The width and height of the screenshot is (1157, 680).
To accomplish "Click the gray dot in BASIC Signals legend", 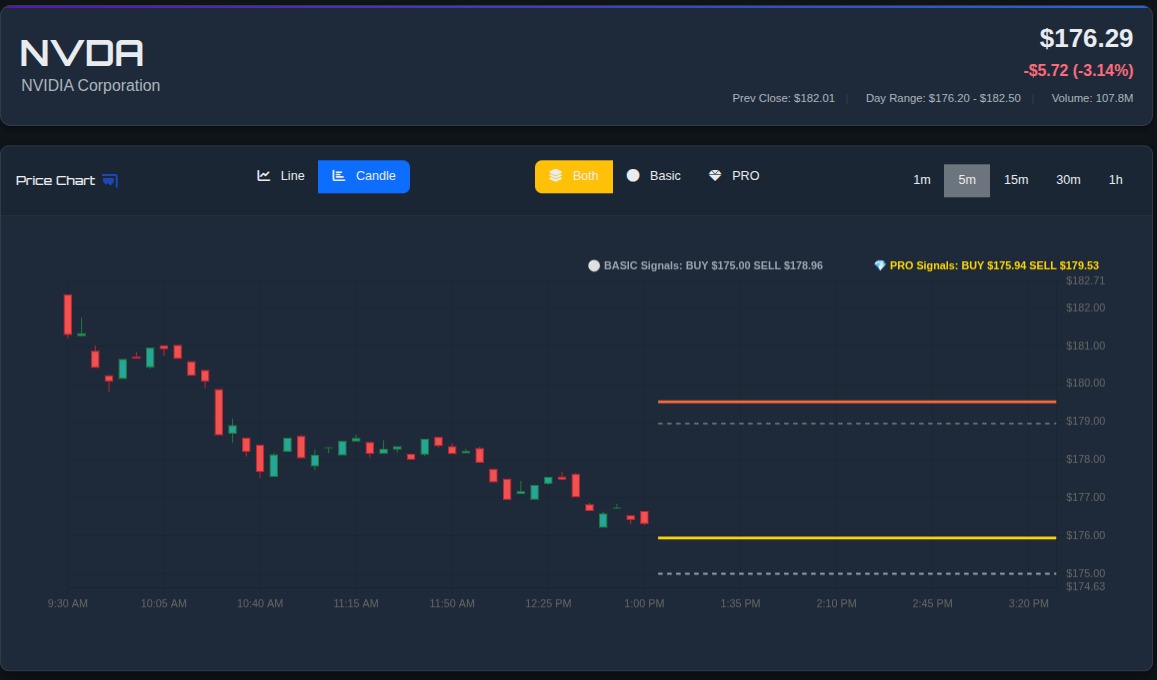I will pyautogui.click(x=594, y=266).
